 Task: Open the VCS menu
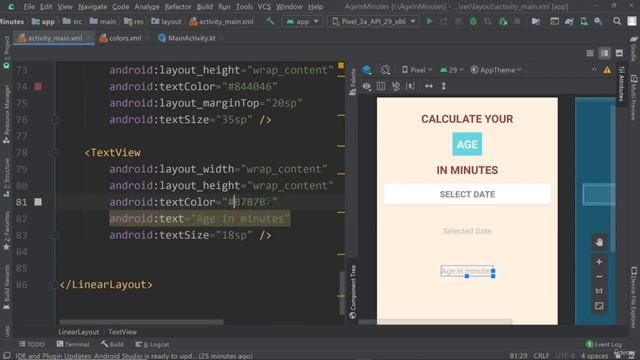264,7
